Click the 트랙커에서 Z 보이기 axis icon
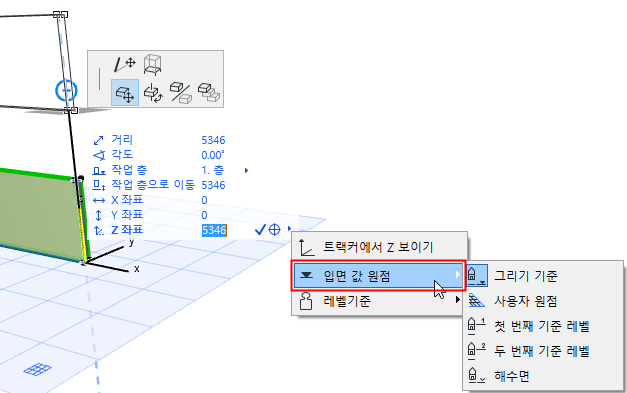627x393 pixels. [307, 247]
